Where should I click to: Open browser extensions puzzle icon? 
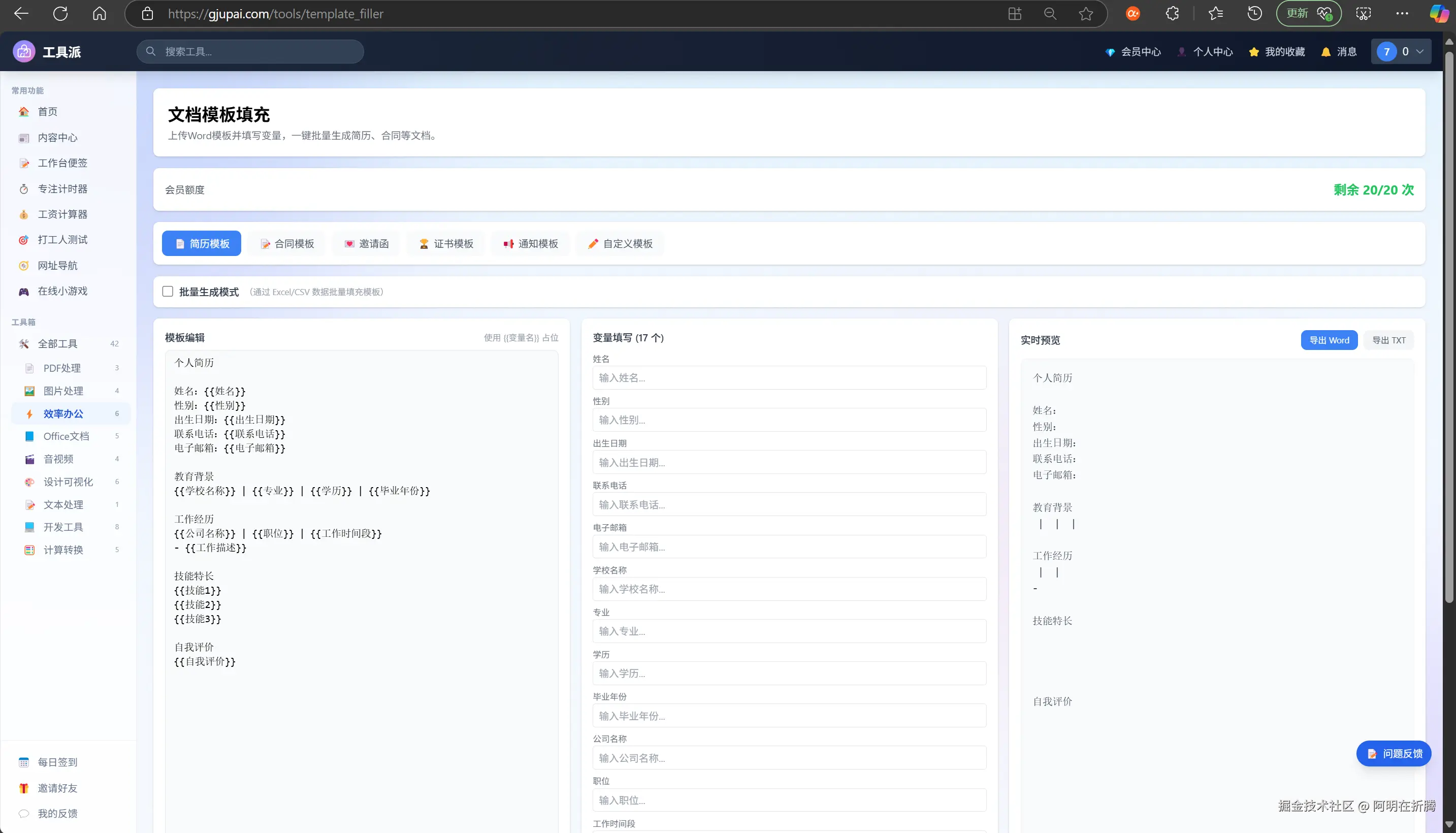1172,14
